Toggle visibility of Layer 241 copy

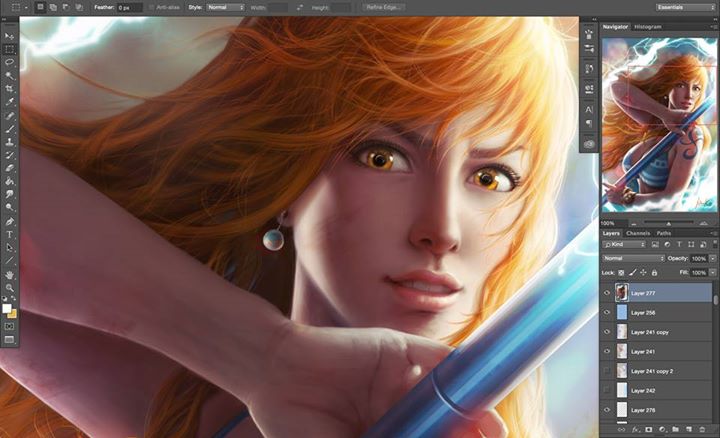coord(608,332)
